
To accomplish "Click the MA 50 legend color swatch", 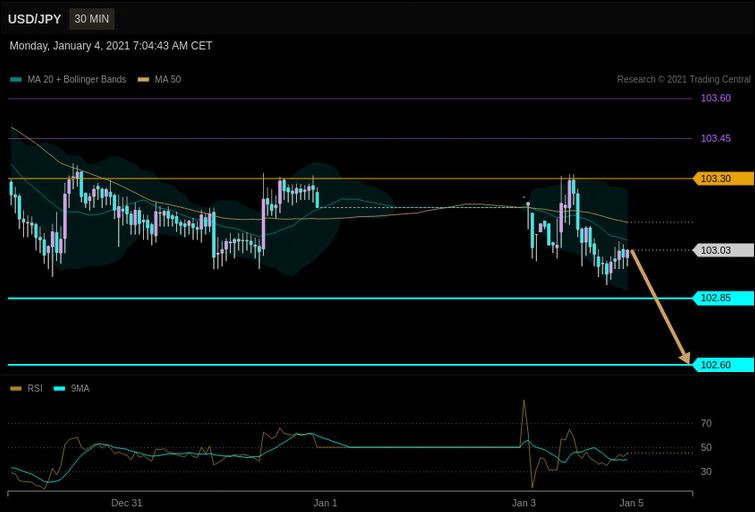I will 143,79.
